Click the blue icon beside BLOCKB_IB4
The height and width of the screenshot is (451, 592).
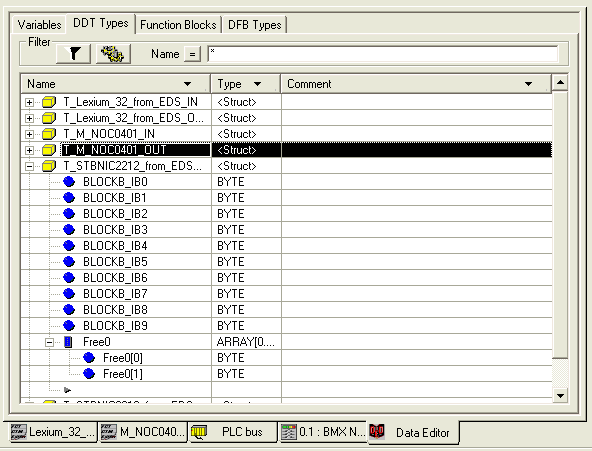click(x=69, y=246)
